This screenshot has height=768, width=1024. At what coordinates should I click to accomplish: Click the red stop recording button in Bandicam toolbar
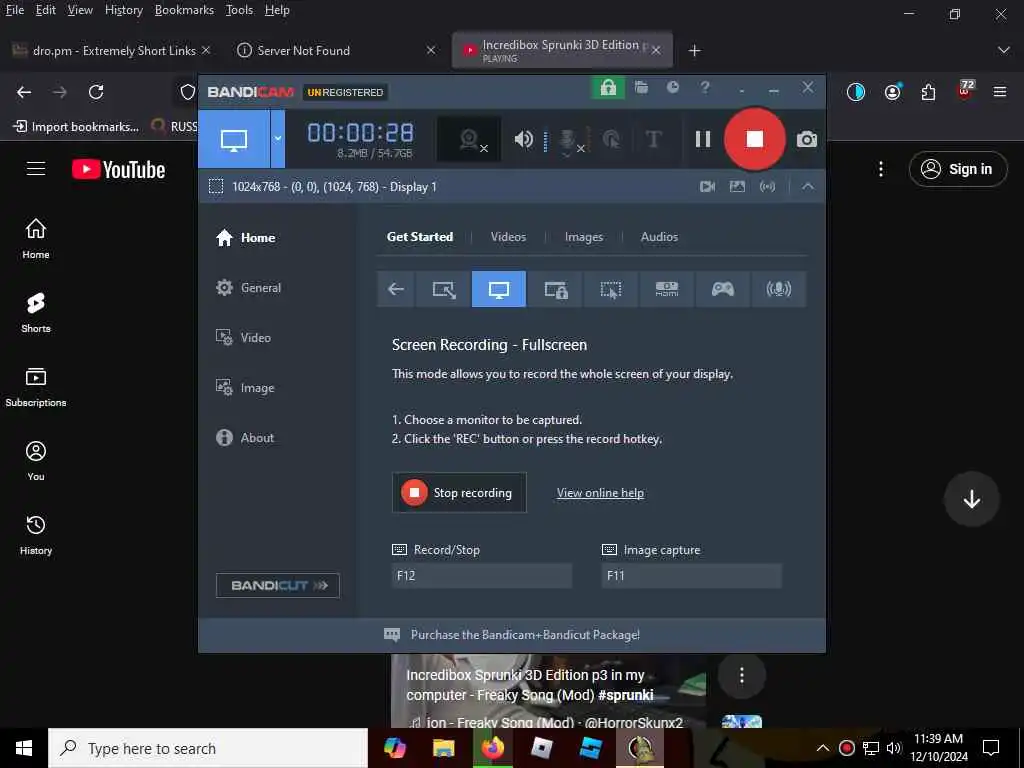tap(754, 139)
